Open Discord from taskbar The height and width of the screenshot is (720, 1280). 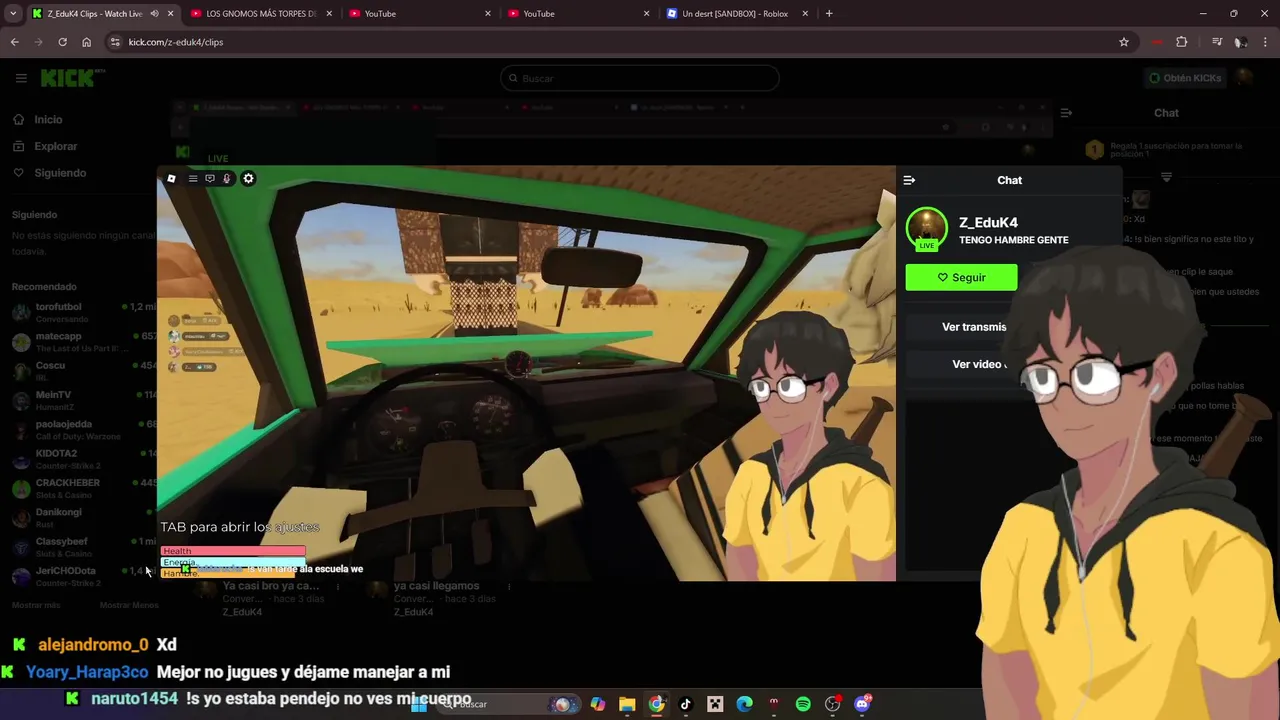862,704
